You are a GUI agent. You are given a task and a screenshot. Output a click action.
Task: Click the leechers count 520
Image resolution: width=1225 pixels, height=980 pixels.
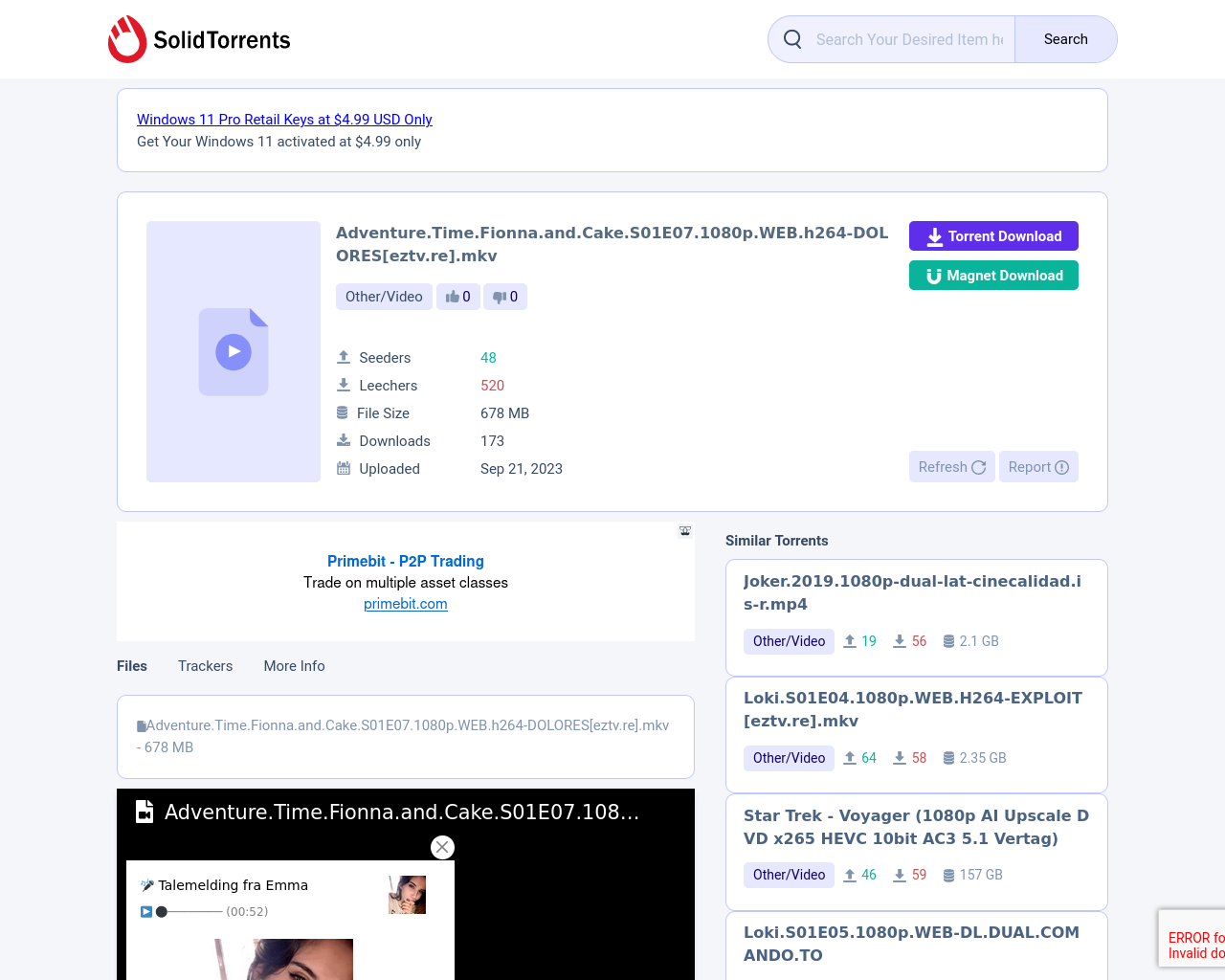click(492, 386)
